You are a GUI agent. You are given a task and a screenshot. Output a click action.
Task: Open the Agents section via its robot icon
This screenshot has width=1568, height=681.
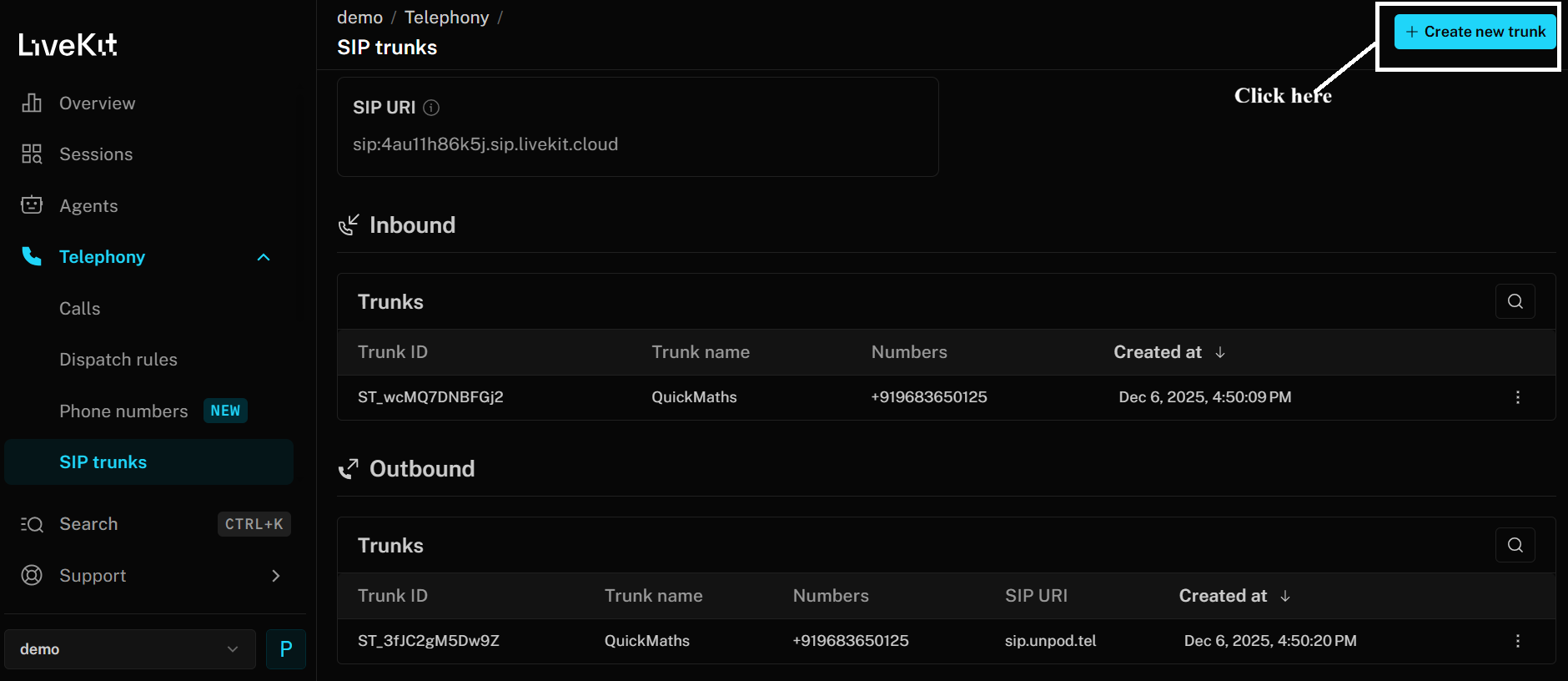[32, 205]
